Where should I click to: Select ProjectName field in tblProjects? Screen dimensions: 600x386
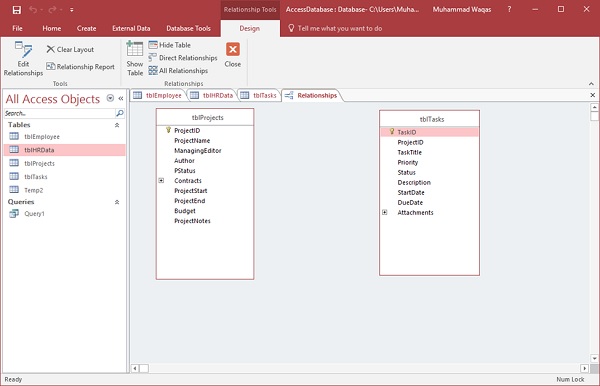point(192,140)
